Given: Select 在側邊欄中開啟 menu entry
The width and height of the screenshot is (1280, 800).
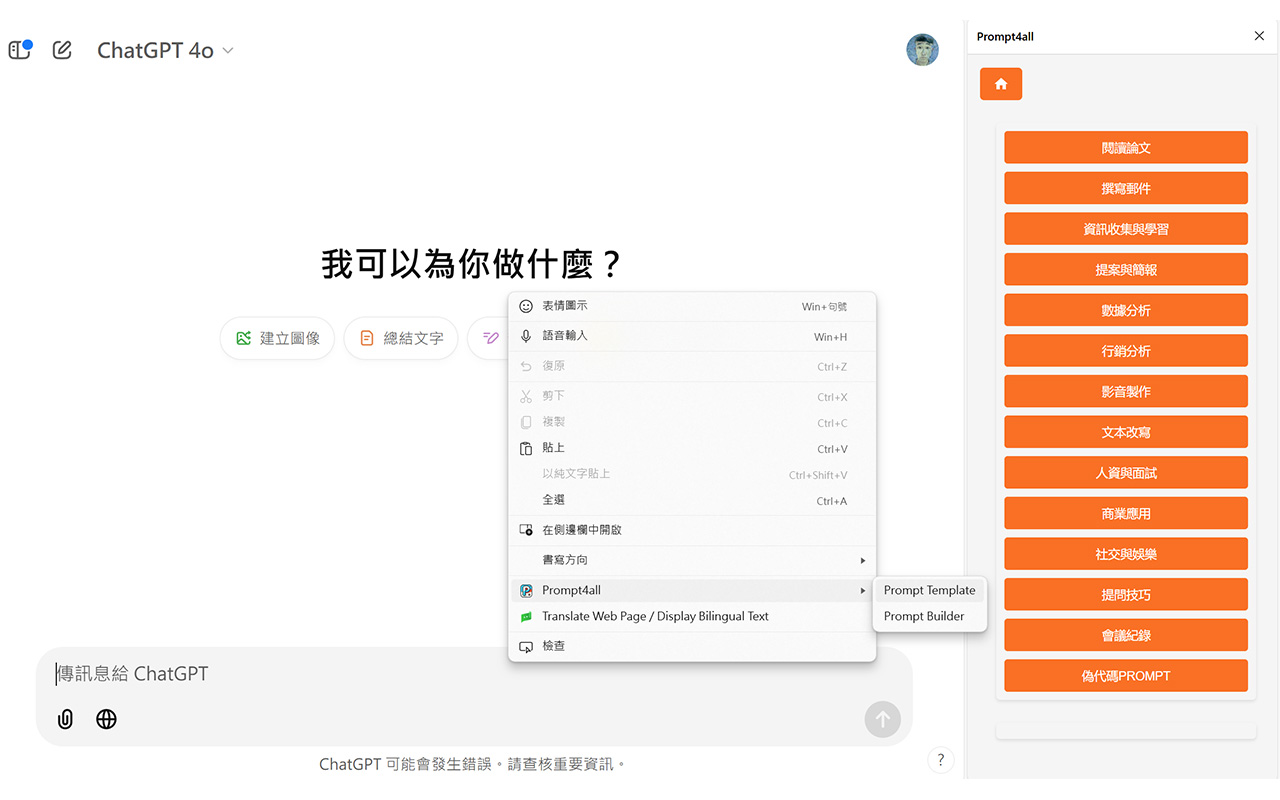Looking at the screenshot, I should tap(692, 530).
